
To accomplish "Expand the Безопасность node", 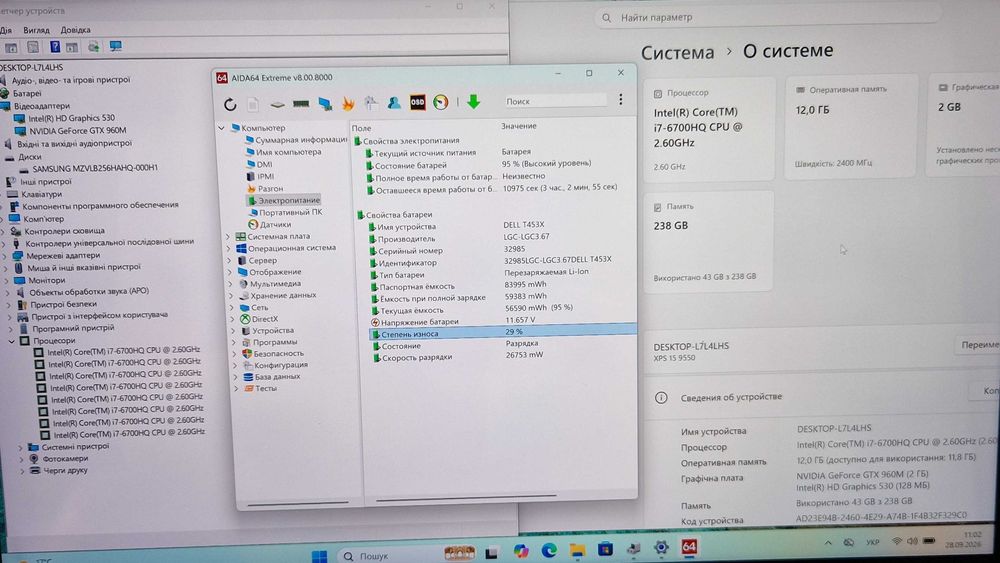I will (235, 354).
